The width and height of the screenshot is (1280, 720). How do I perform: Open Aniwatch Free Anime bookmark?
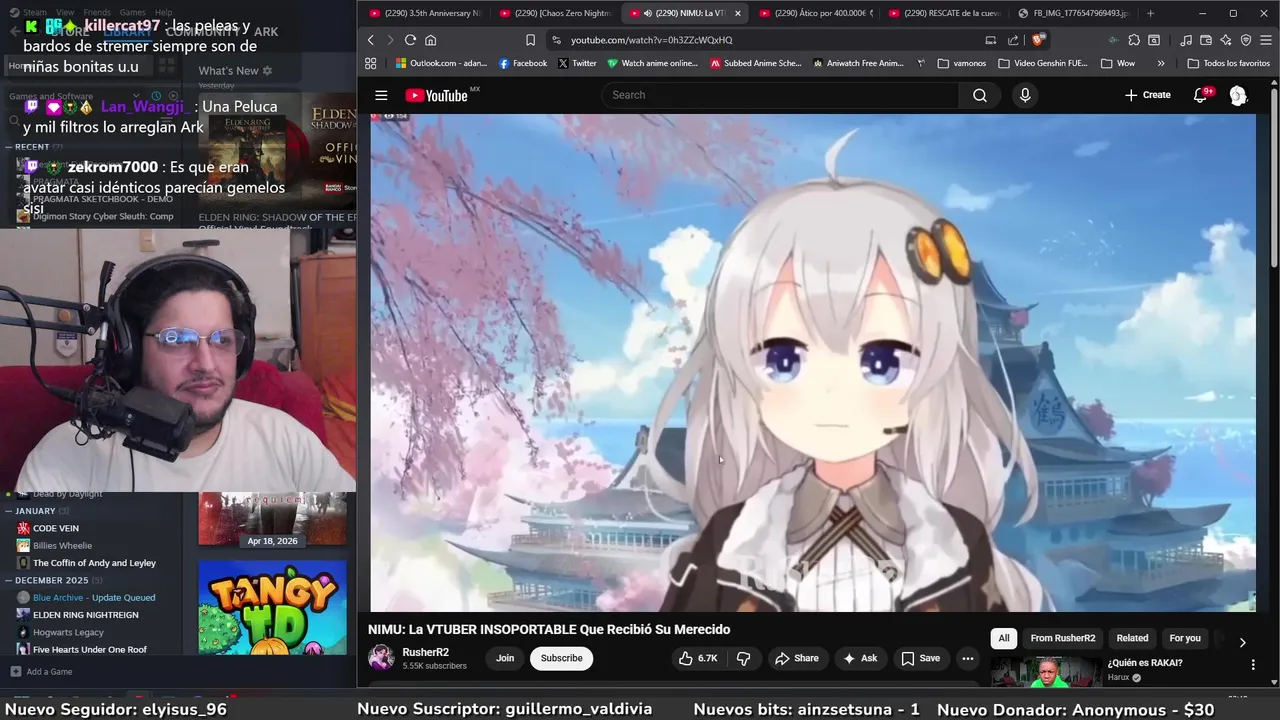[x=858, y=63]
